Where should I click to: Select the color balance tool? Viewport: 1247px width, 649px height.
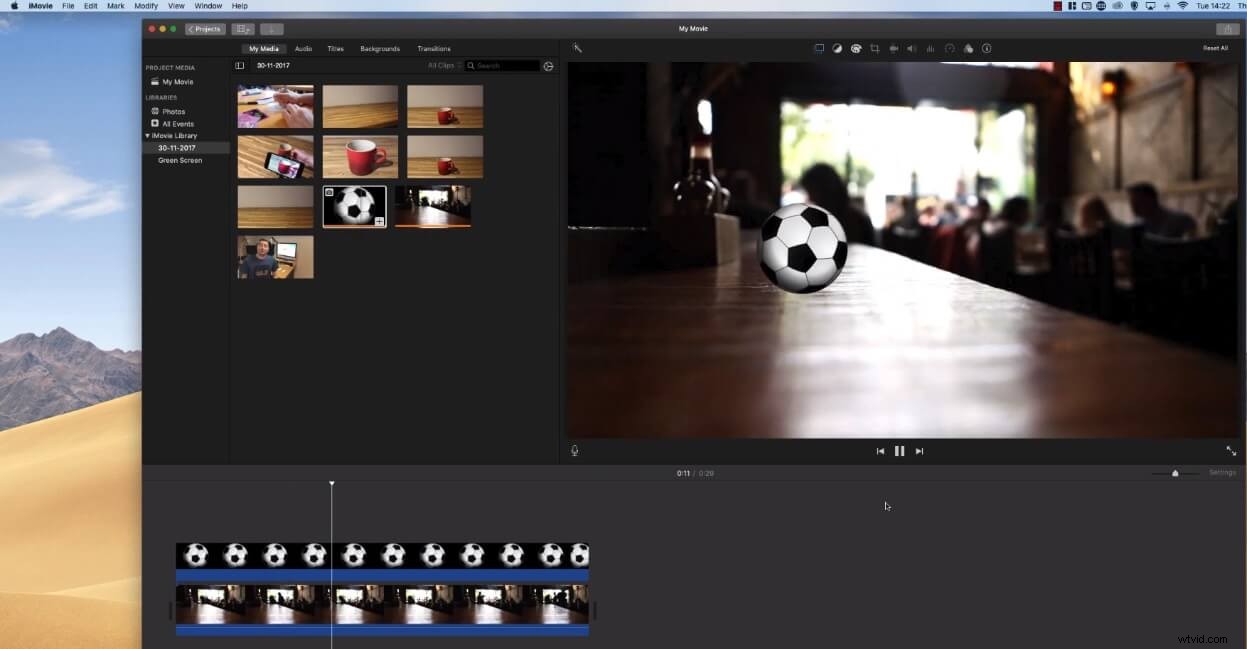coord(837,48)
